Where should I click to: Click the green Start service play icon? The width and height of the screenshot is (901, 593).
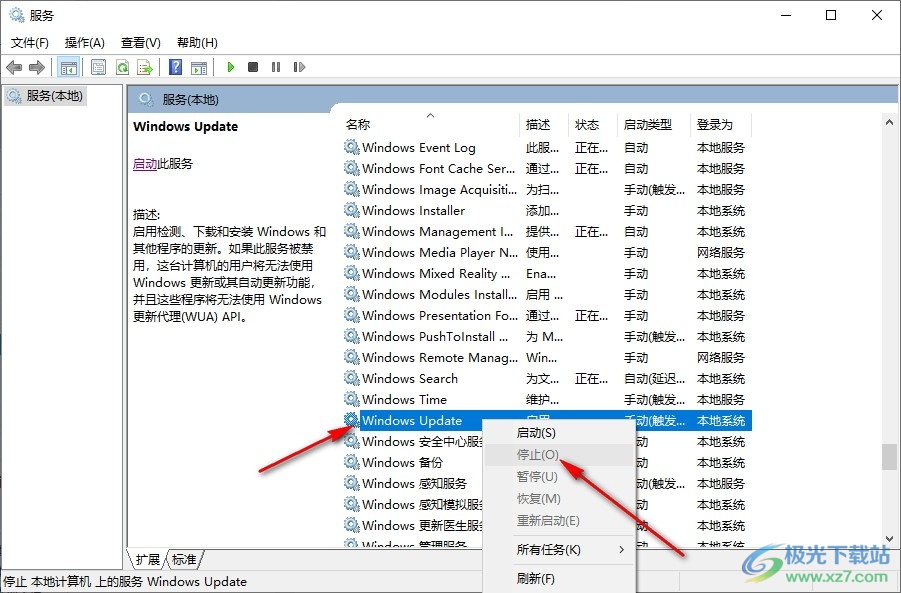(231, 67)
